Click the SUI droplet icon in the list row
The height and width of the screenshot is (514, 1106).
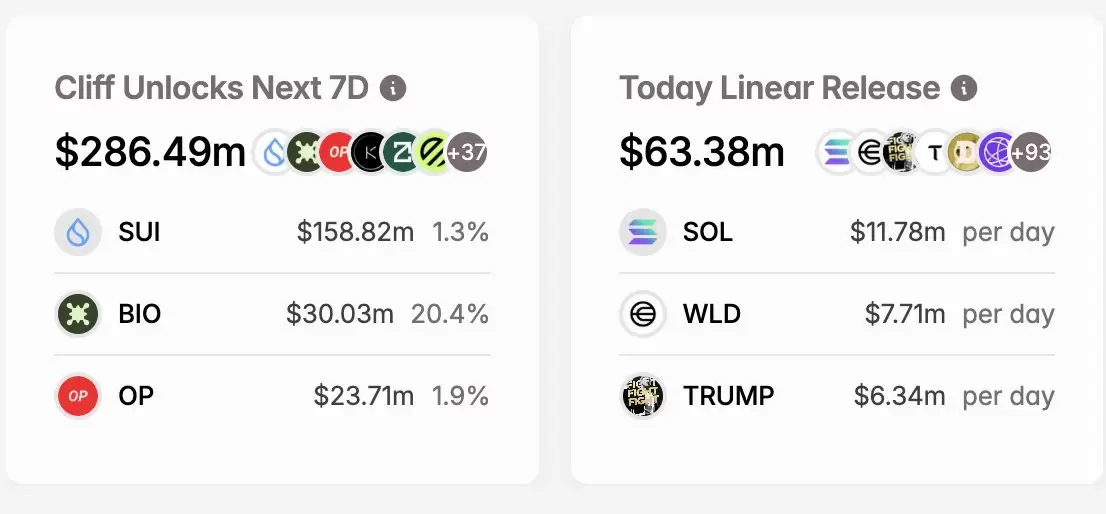coord(78,232)
